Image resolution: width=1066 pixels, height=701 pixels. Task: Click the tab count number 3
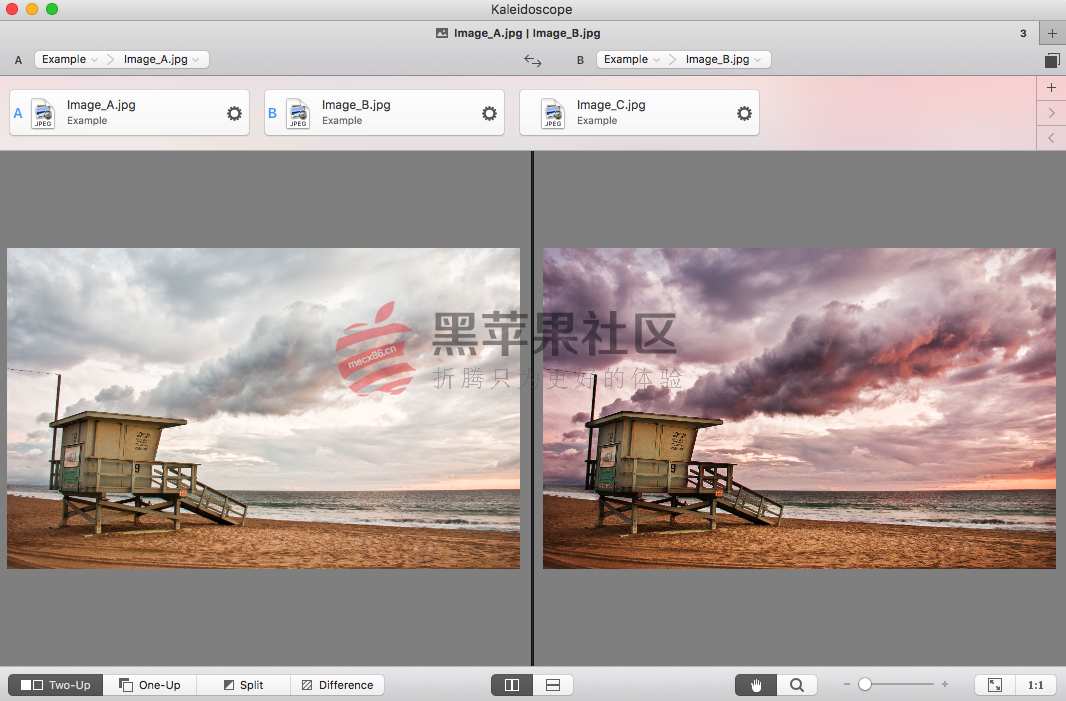pyautogui.click(x=1023, y=33)
